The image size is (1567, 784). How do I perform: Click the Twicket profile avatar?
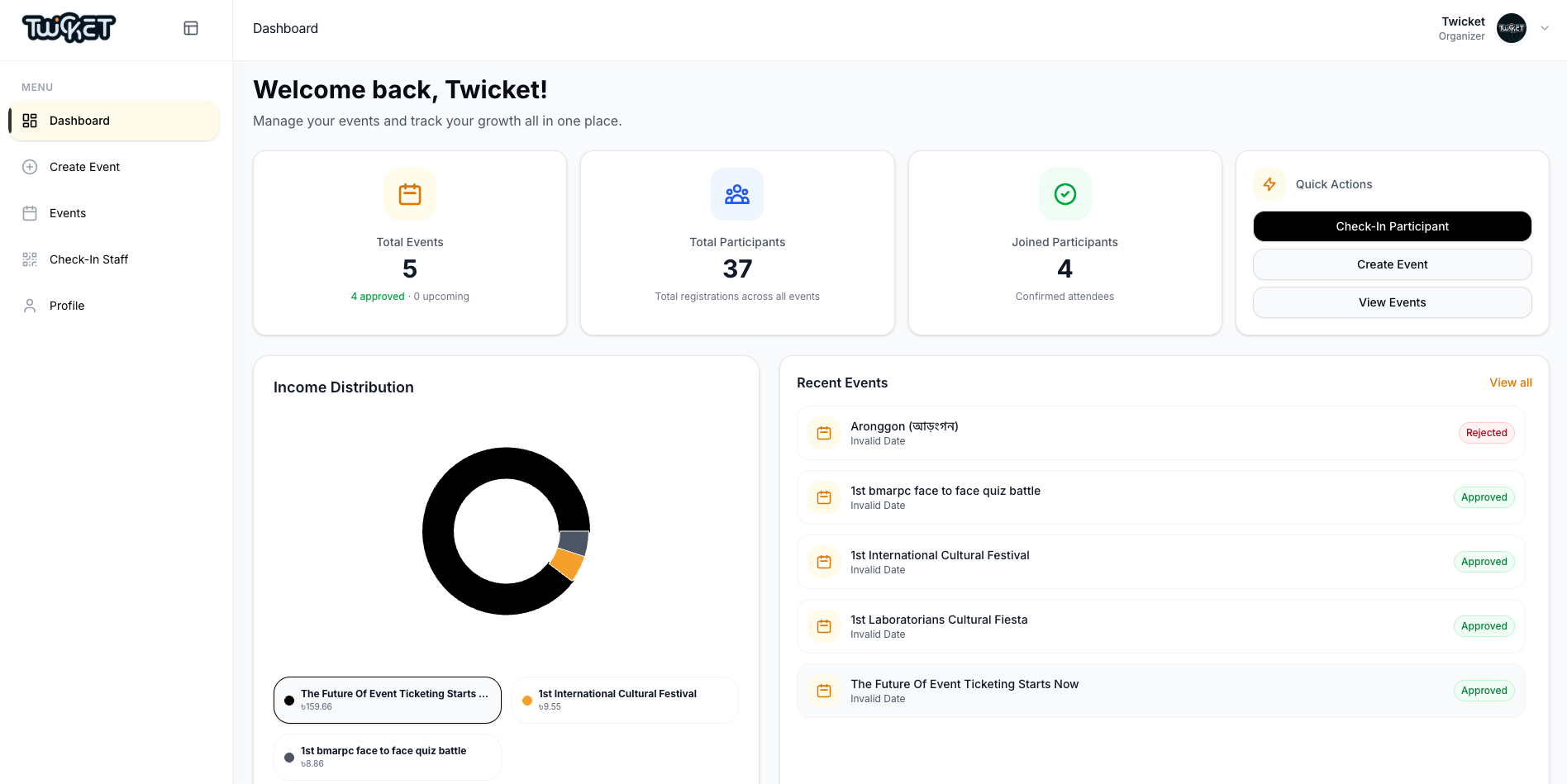[1512, 28]
